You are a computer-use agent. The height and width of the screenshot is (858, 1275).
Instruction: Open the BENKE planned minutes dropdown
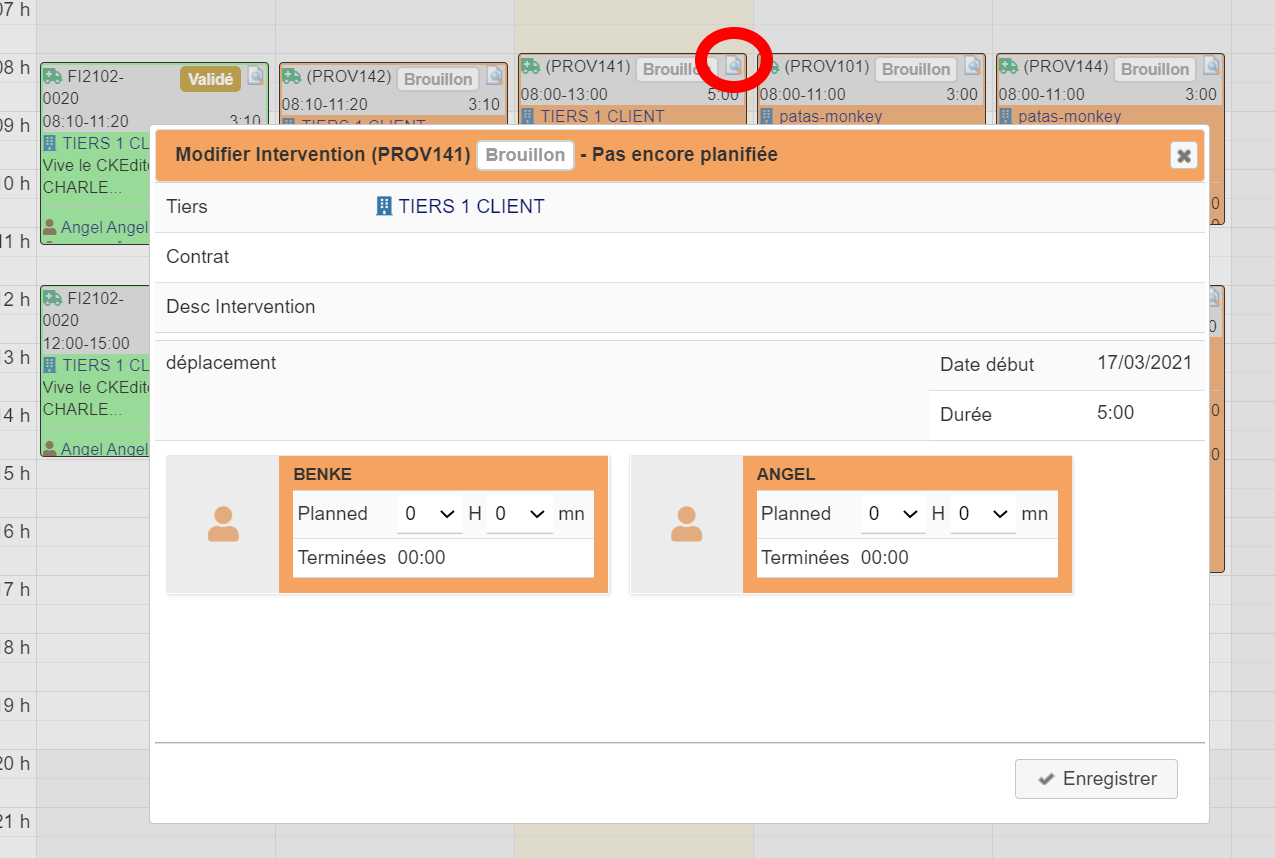(519, 514)
